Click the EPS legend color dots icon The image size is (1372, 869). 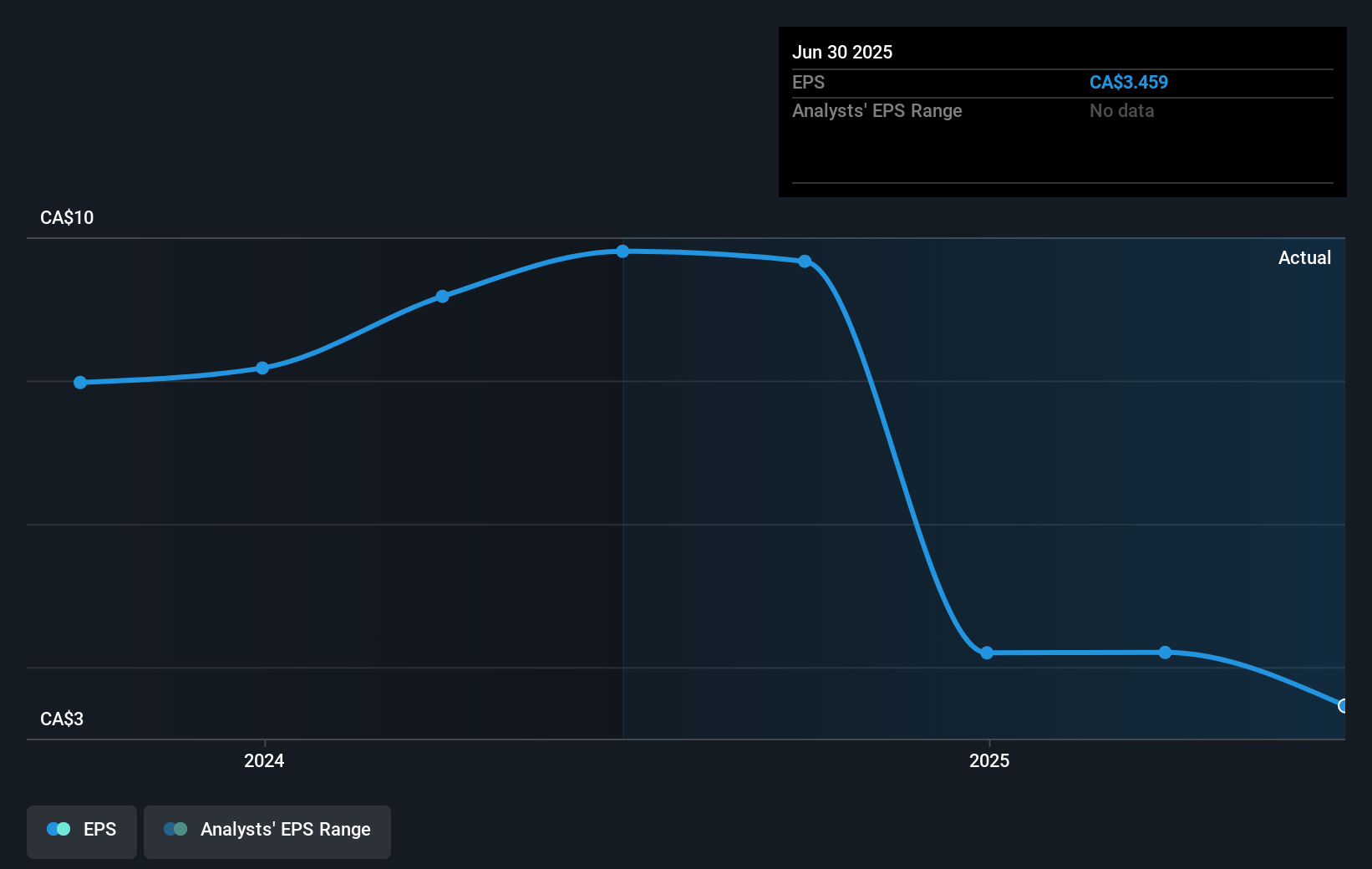(58, 829)
